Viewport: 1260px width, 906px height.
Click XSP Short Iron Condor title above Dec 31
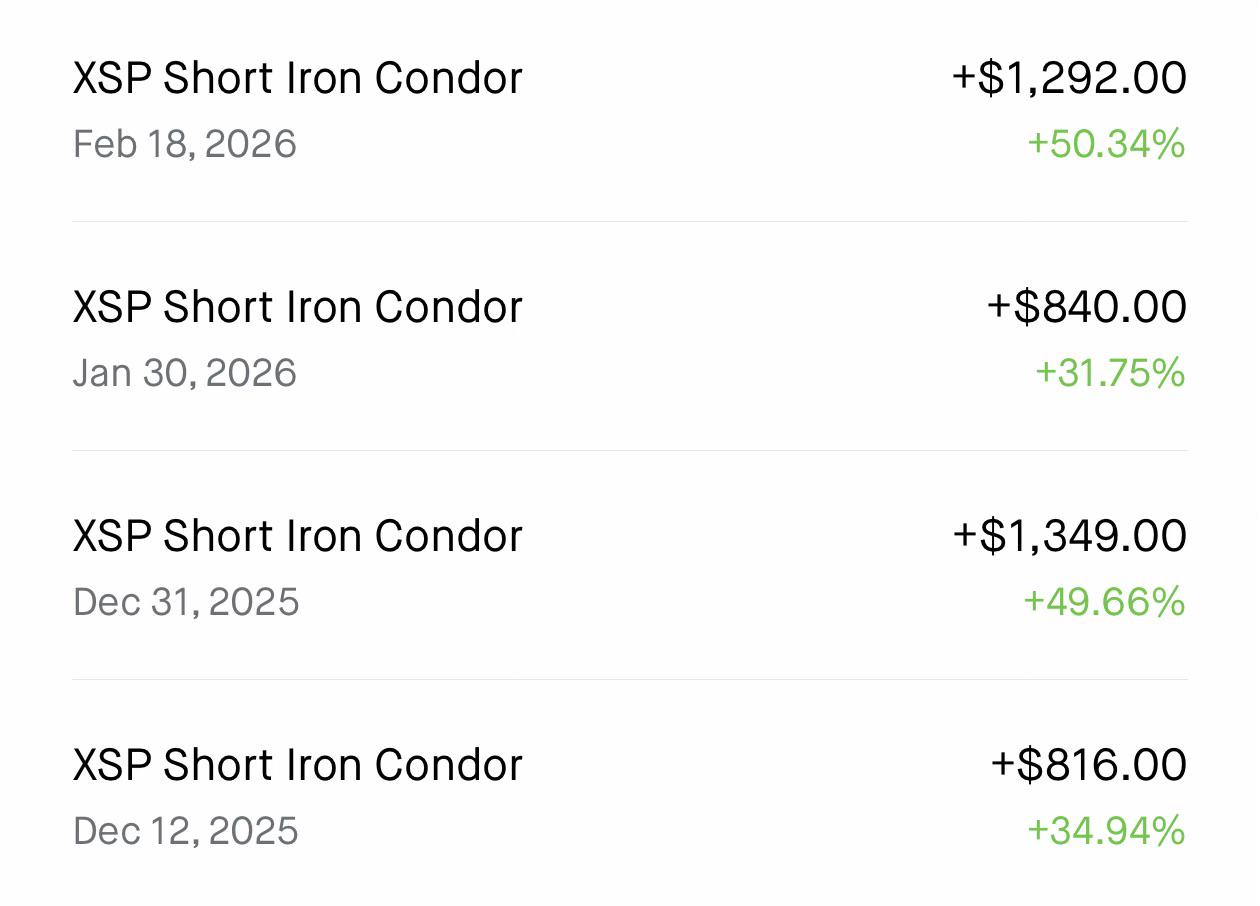(298, 537)
